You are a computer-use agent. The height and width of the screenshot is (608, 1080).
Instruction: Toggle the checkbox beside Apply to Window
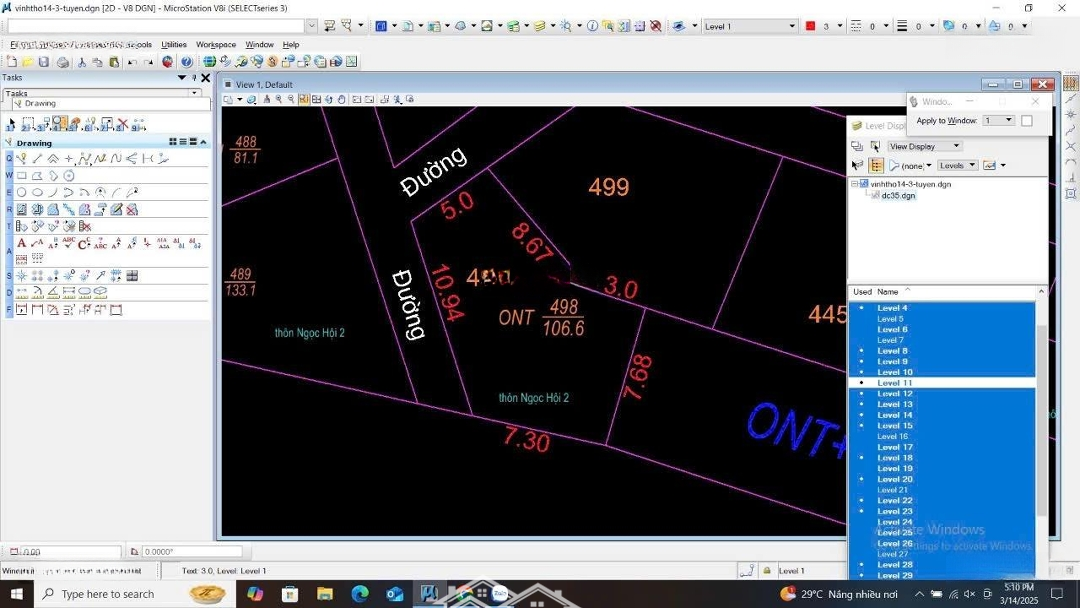(1026, 121)
